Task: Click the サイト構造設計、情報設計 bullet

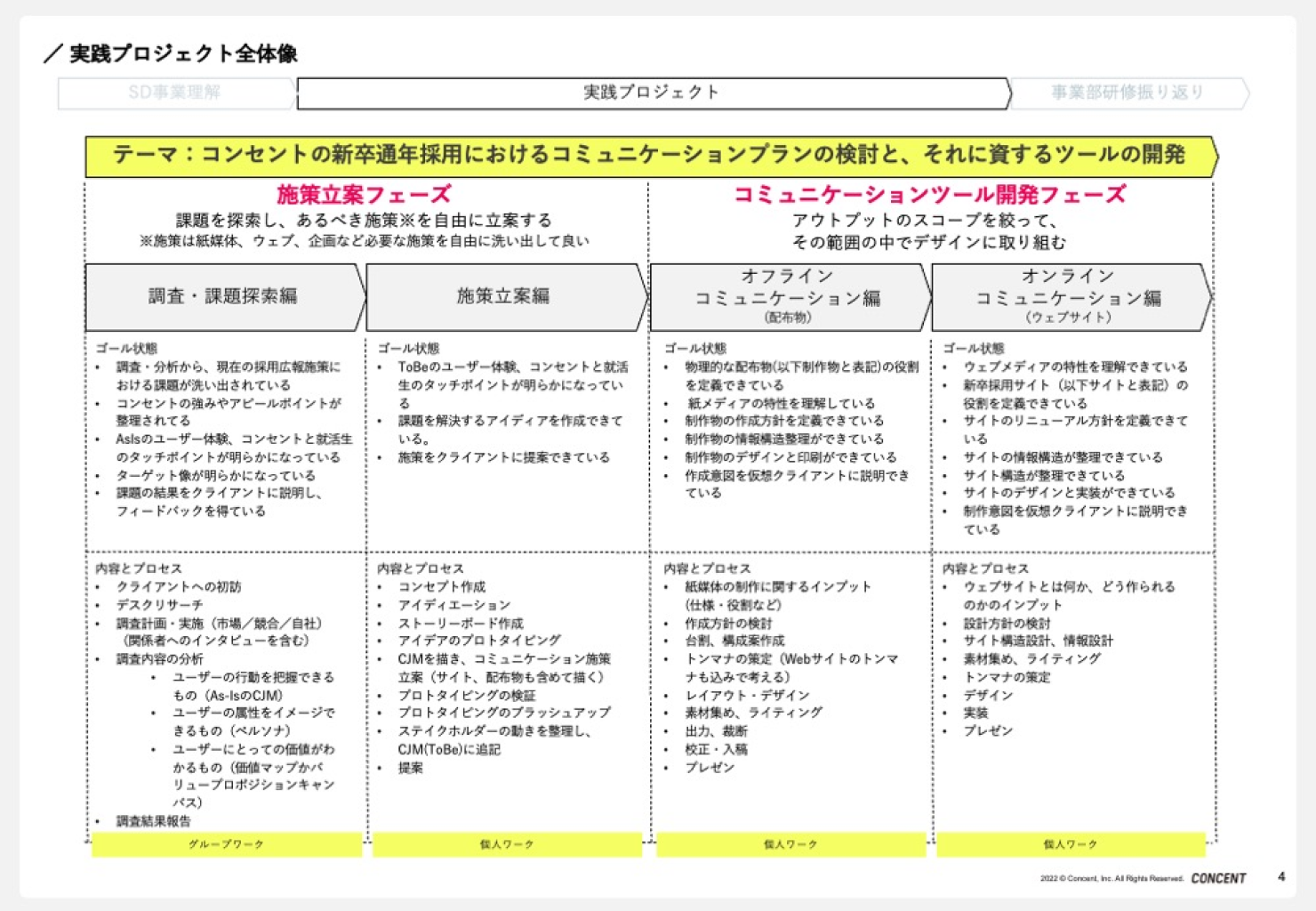Action: [1038, 641]
